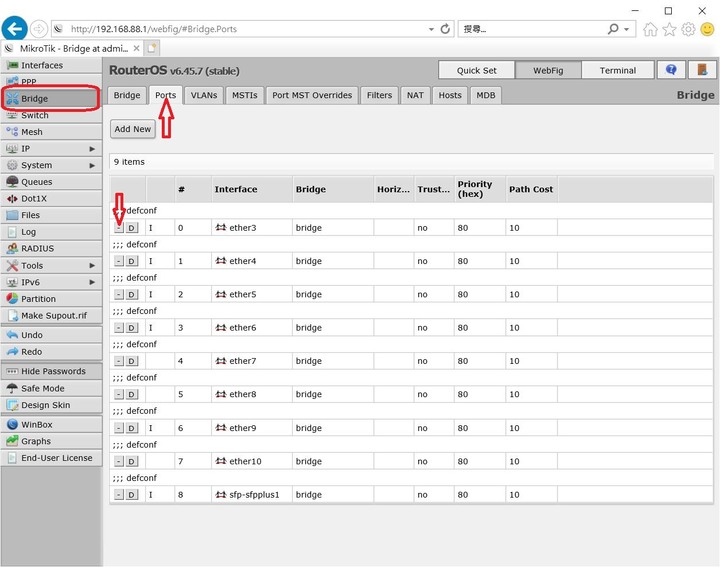Open the Interfaces menu item
Image resolution: width=720 pixels, height=567 pixels.
[x=51, y=65]
